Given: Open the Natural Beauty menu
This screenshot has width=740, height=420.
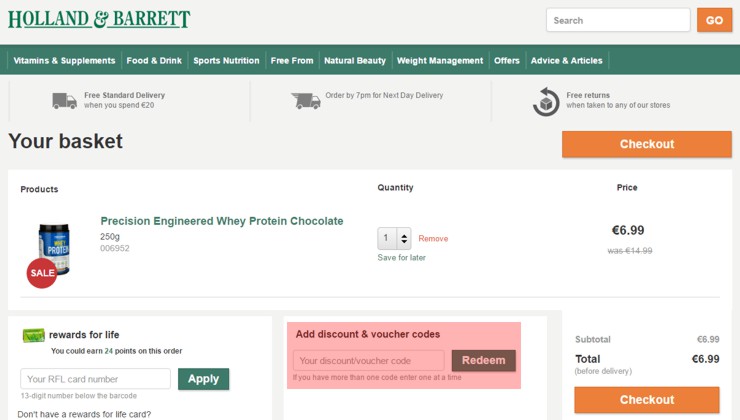Looking at the screenshot, I should click(355, 60).
